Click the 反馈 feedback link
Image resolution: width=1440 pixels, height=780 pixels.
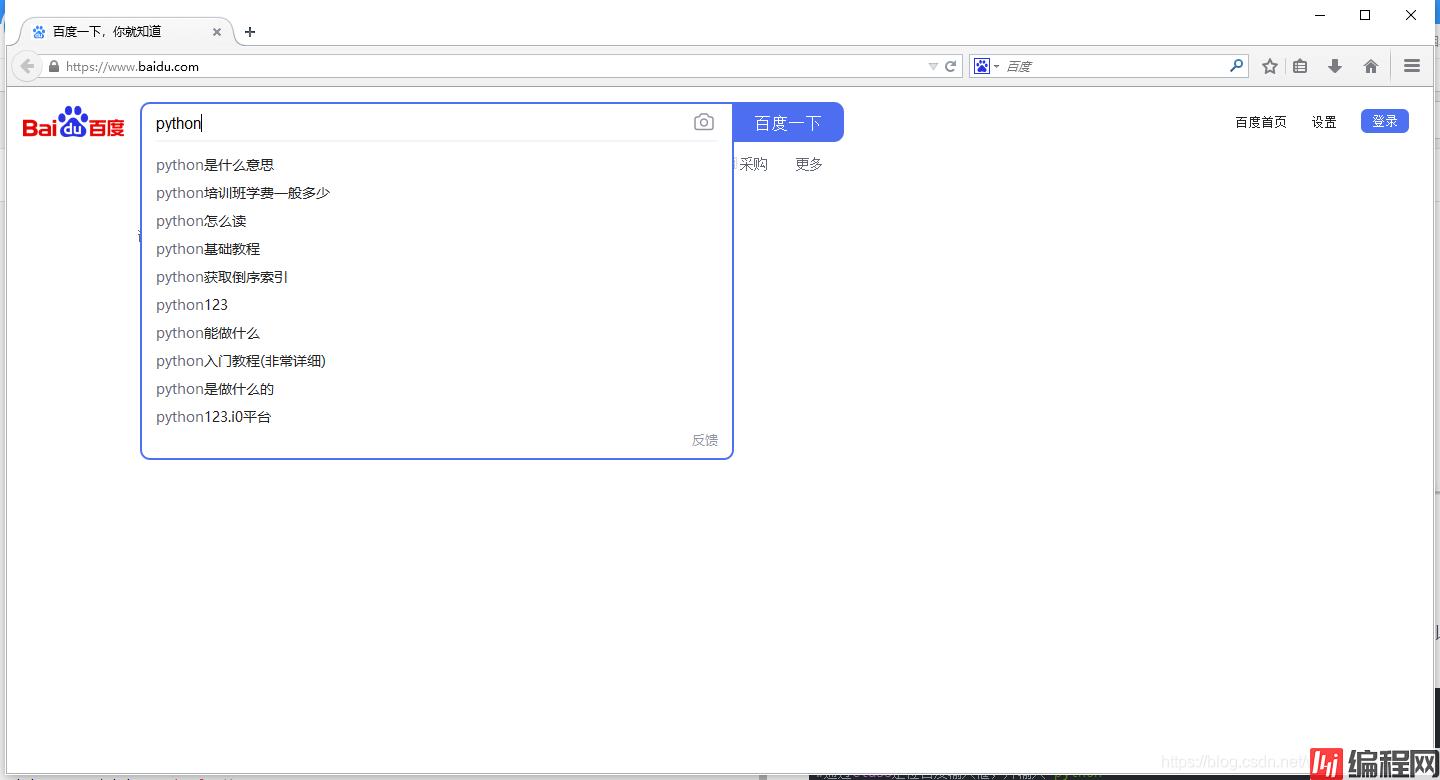click(x=705, y=440)
